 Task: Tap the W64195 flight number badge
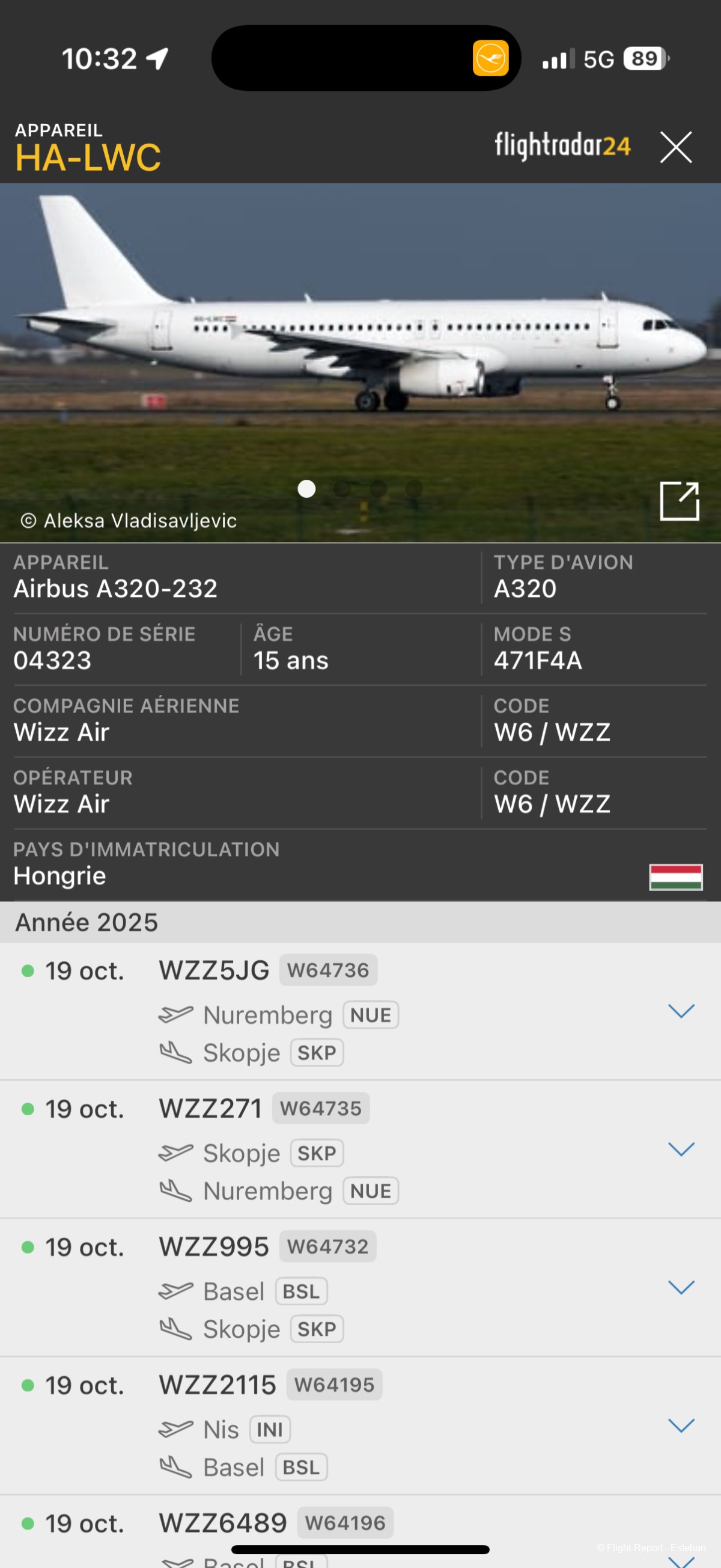click(x=334, y=1385)
